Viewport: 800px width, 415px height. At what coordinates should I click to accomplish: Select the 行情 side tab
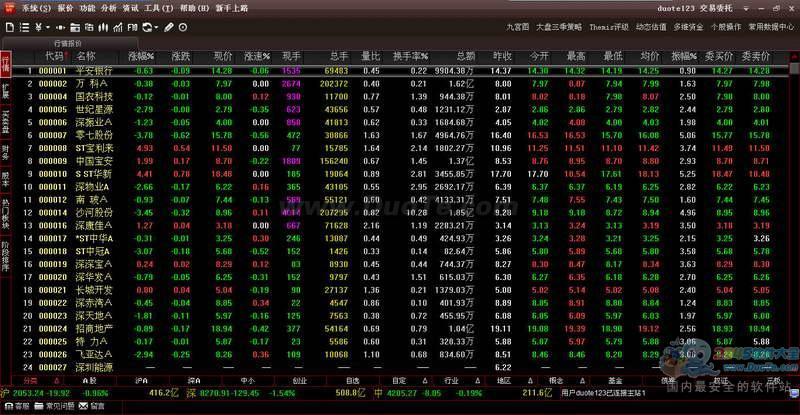5,66
